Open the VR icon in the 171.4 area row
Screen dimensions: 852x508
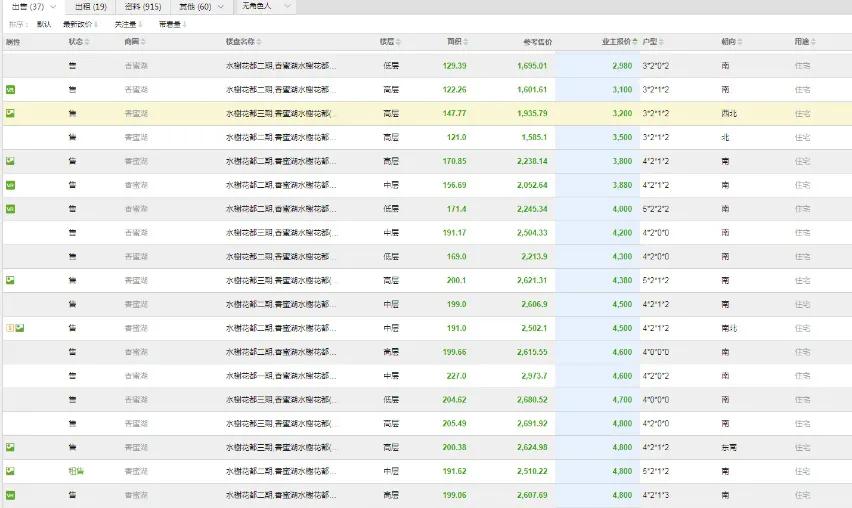pyautogui.click(x=10, y=209)
